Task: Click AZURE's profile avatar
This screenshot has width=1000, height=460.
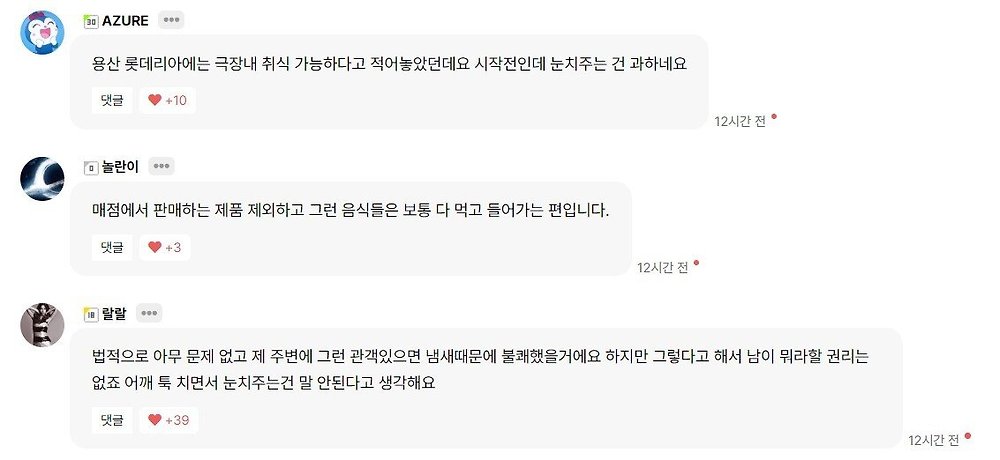Action: (x=43, y=32)
